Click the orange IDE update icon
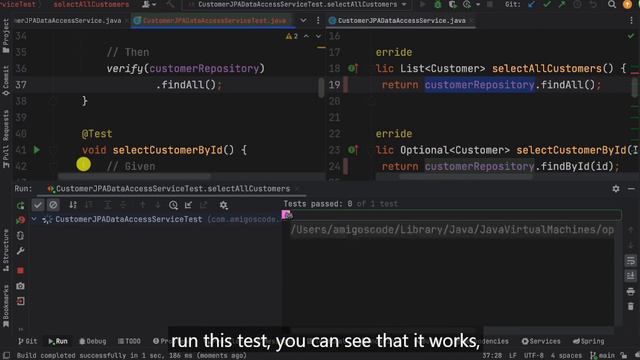Viewport: 640px width, 360px height. pos(627,4)
